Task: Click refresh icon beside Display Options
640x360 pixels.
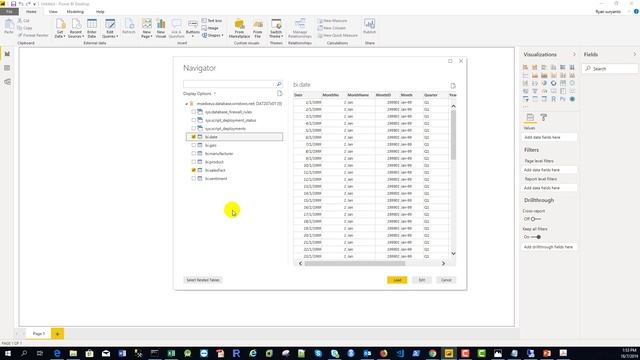Action: click(x=280, y=93)
